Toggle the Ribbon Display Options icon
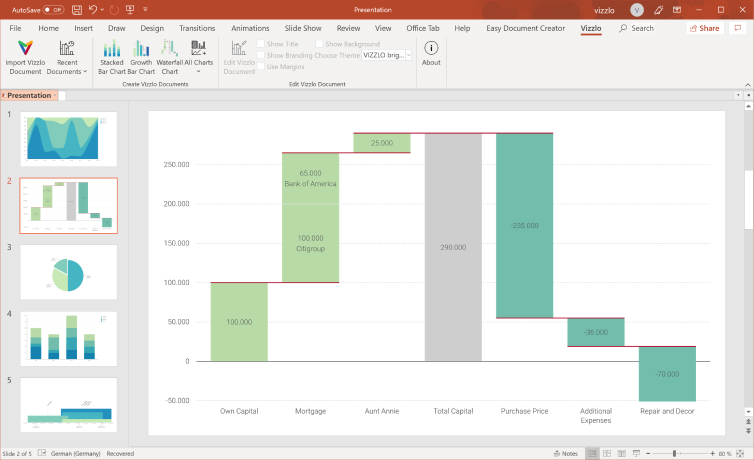 pos(677,10)
